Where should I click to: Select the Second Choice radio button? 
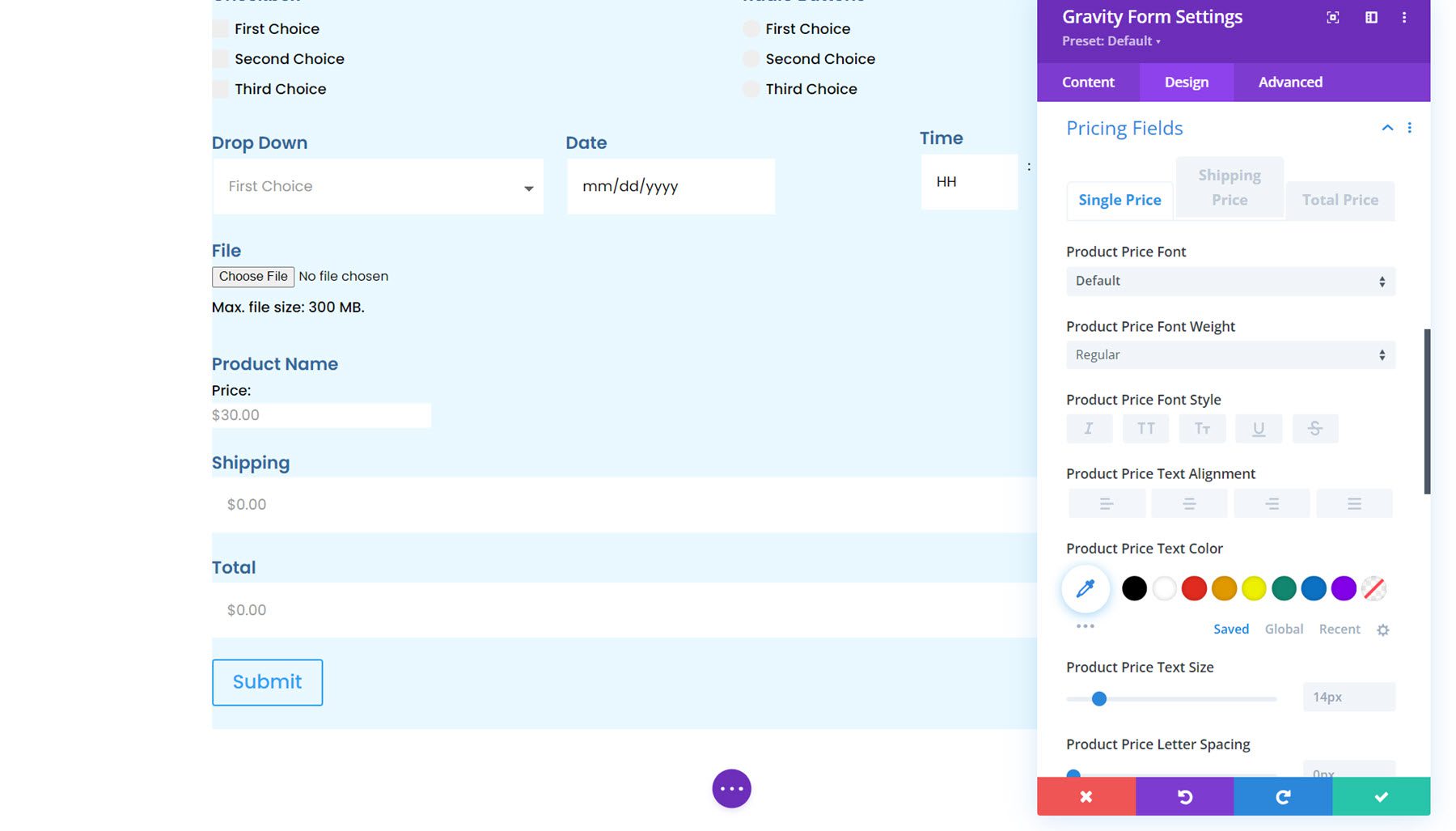pos(751,58)
